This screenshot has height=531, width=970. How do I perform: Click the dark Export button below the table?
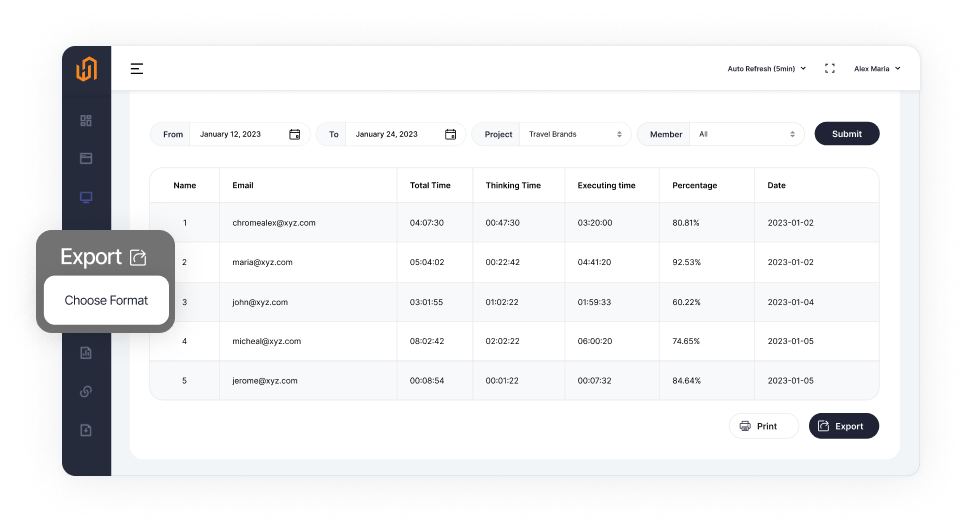tap(843, 426)
